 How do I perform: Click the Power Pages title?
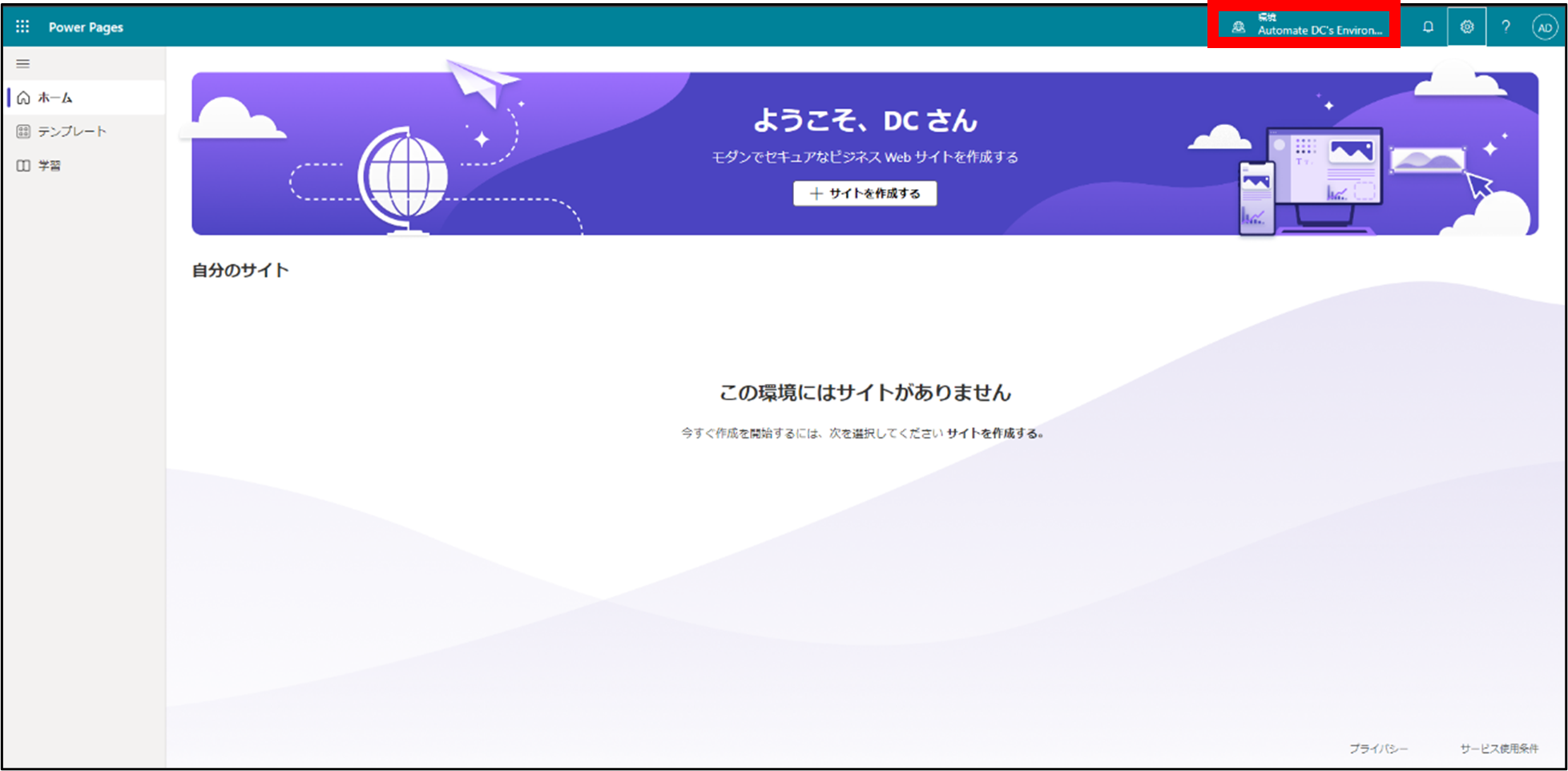pyautogui.click(x=86, y=27)
